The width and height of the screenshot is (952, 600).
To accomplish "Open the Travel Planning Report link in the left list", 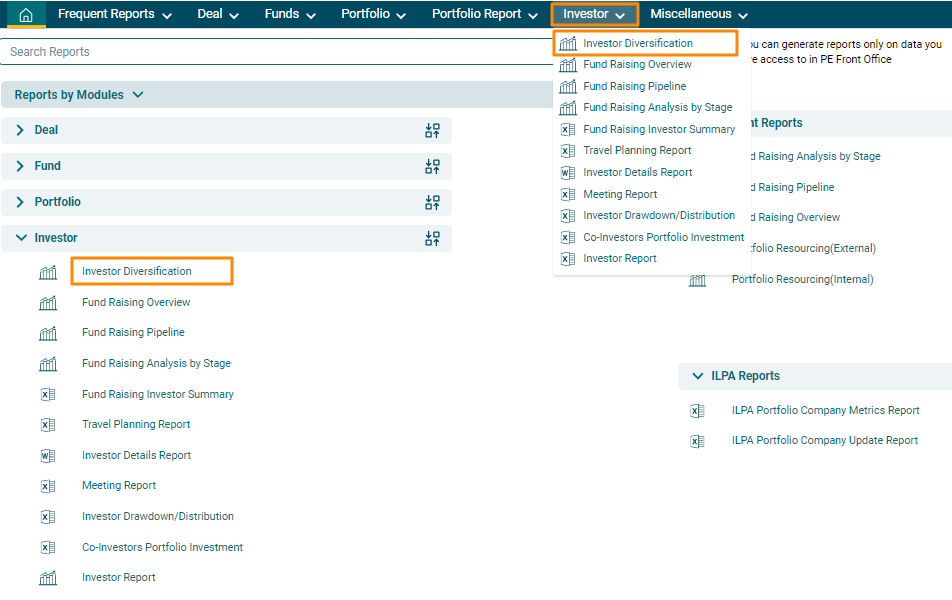I will pos(136,424).
